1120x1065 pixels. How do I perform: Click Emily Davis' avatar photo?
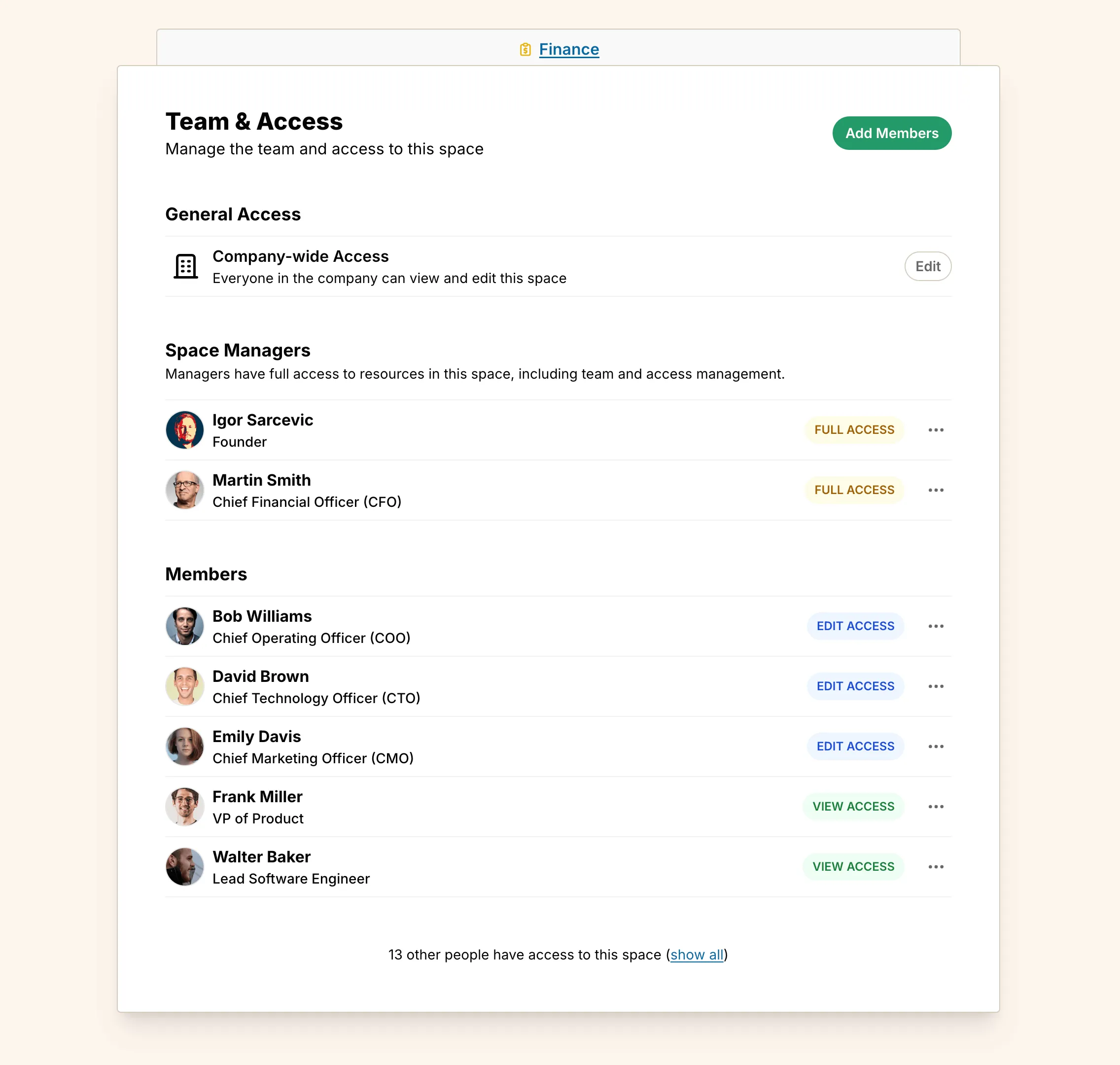(184, 746)
